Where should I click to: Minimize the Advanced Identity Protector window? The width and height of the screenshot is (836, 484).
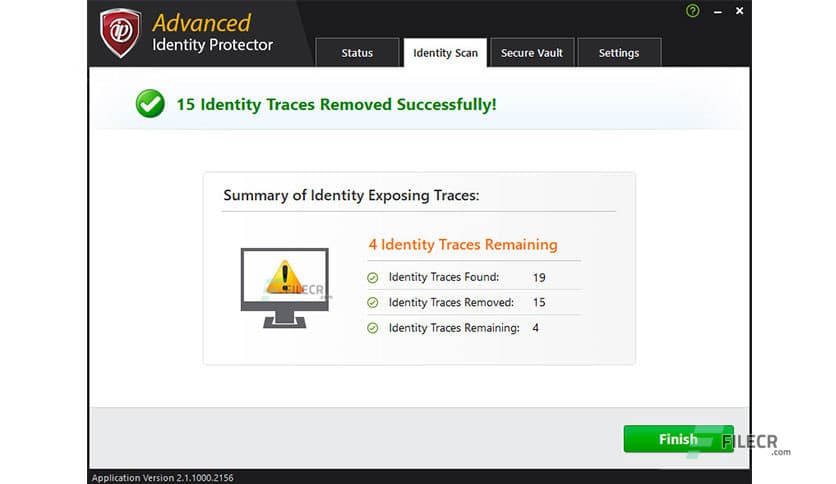click(x=718, y=11)
